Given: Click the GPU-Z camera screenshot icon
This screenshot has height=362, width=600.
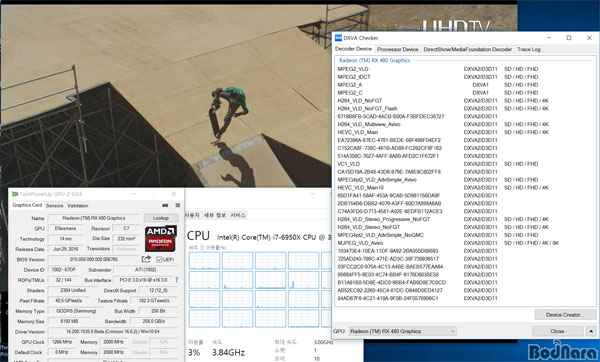Looking at the screenshot, I should click(x=165, y=205).
